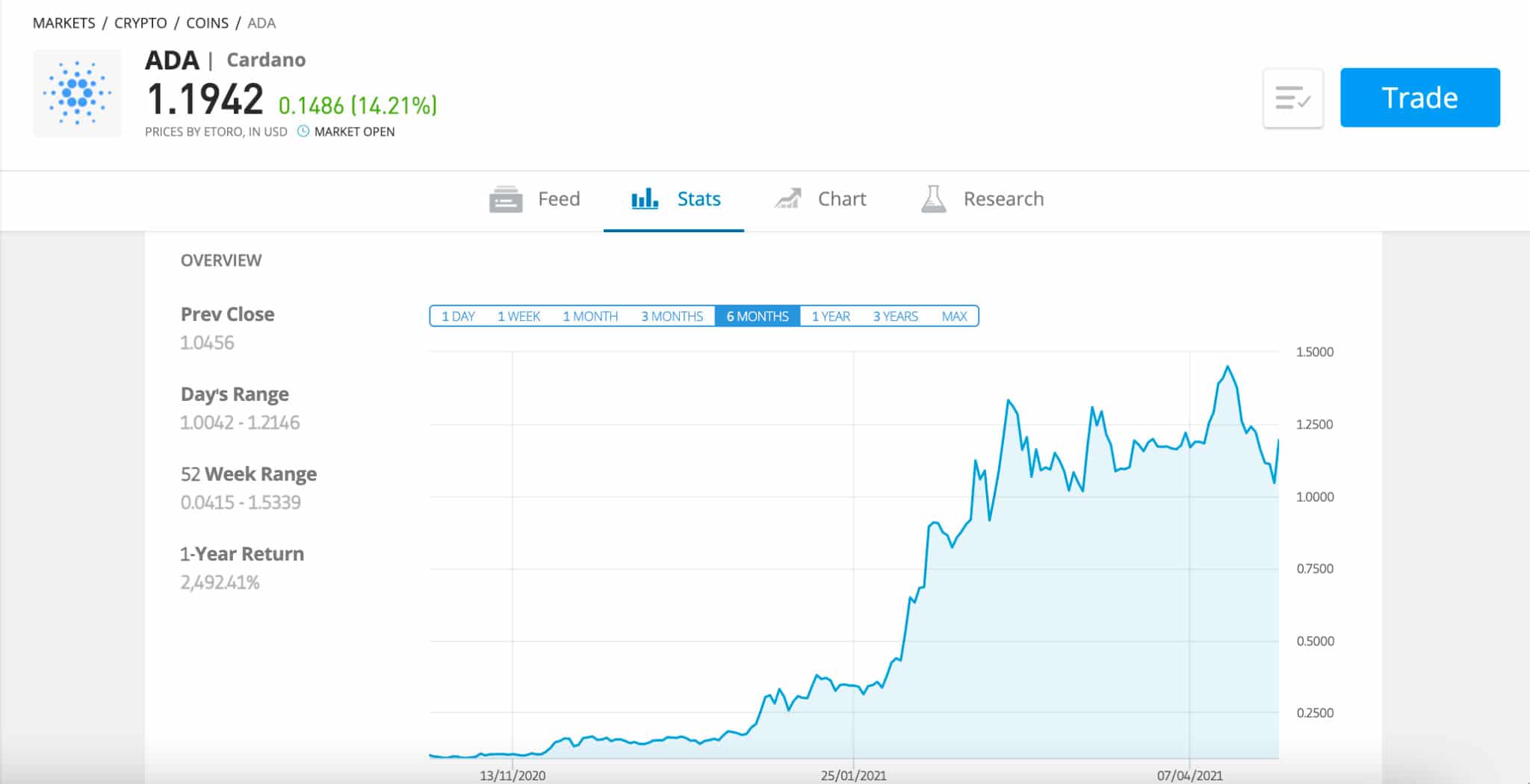Select the 3 YEARS chart range
The width and height of the screenshot is (1530, 784).
(895, 316)
